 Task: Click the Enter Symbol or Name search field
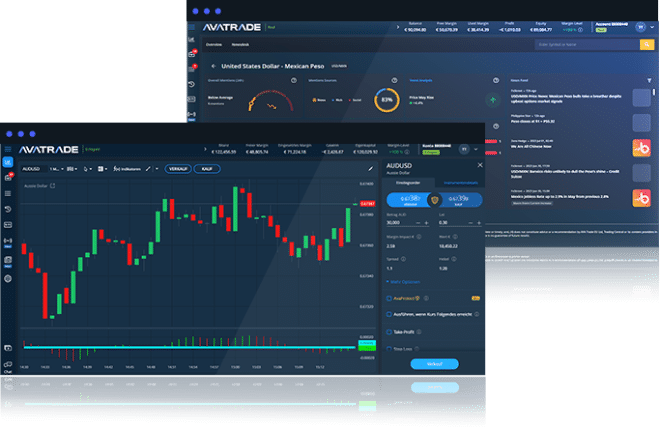[575, 44]
